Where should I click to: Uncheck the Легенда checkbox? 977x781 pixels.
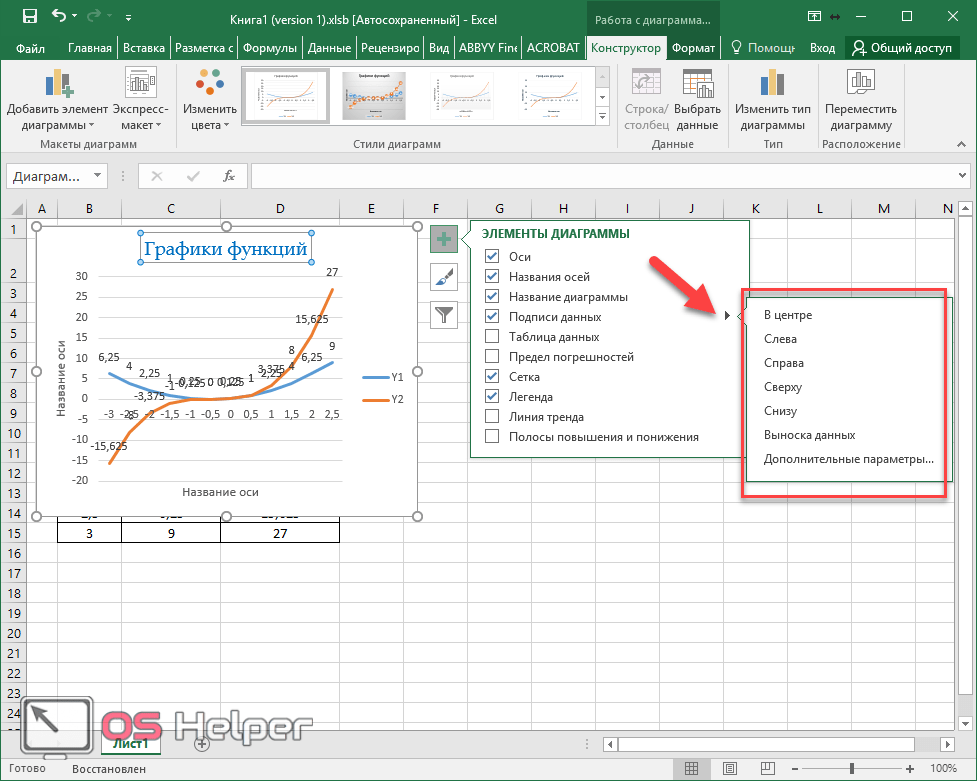point(492,396)
